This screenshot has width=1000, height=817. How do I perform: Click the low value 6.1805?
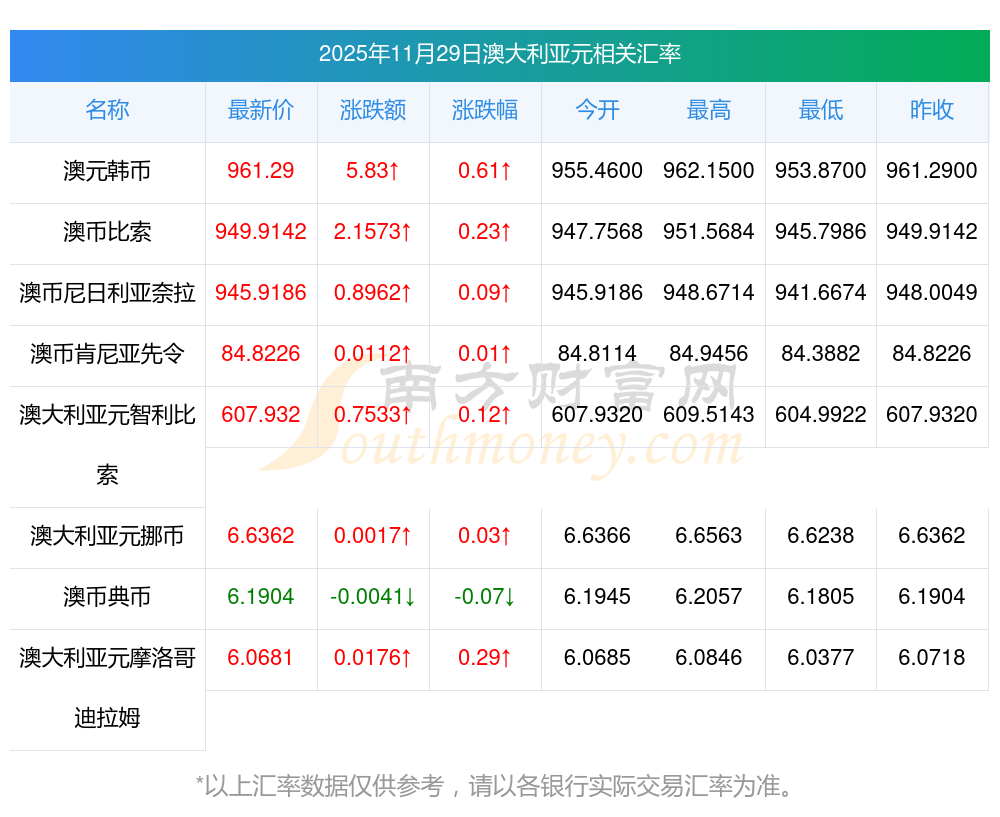821,597
